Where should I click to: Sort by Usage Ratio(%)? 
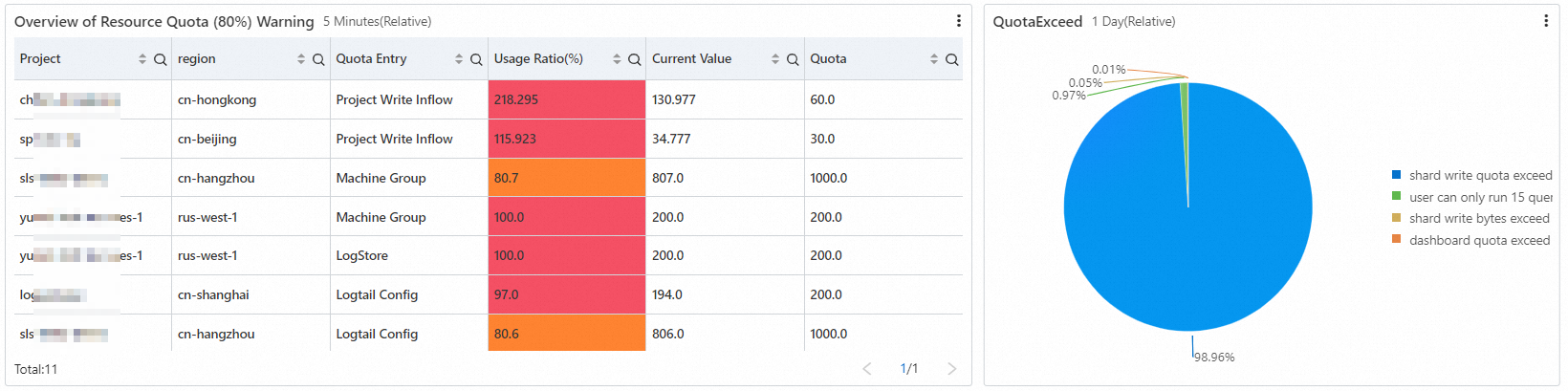(617, 59)
